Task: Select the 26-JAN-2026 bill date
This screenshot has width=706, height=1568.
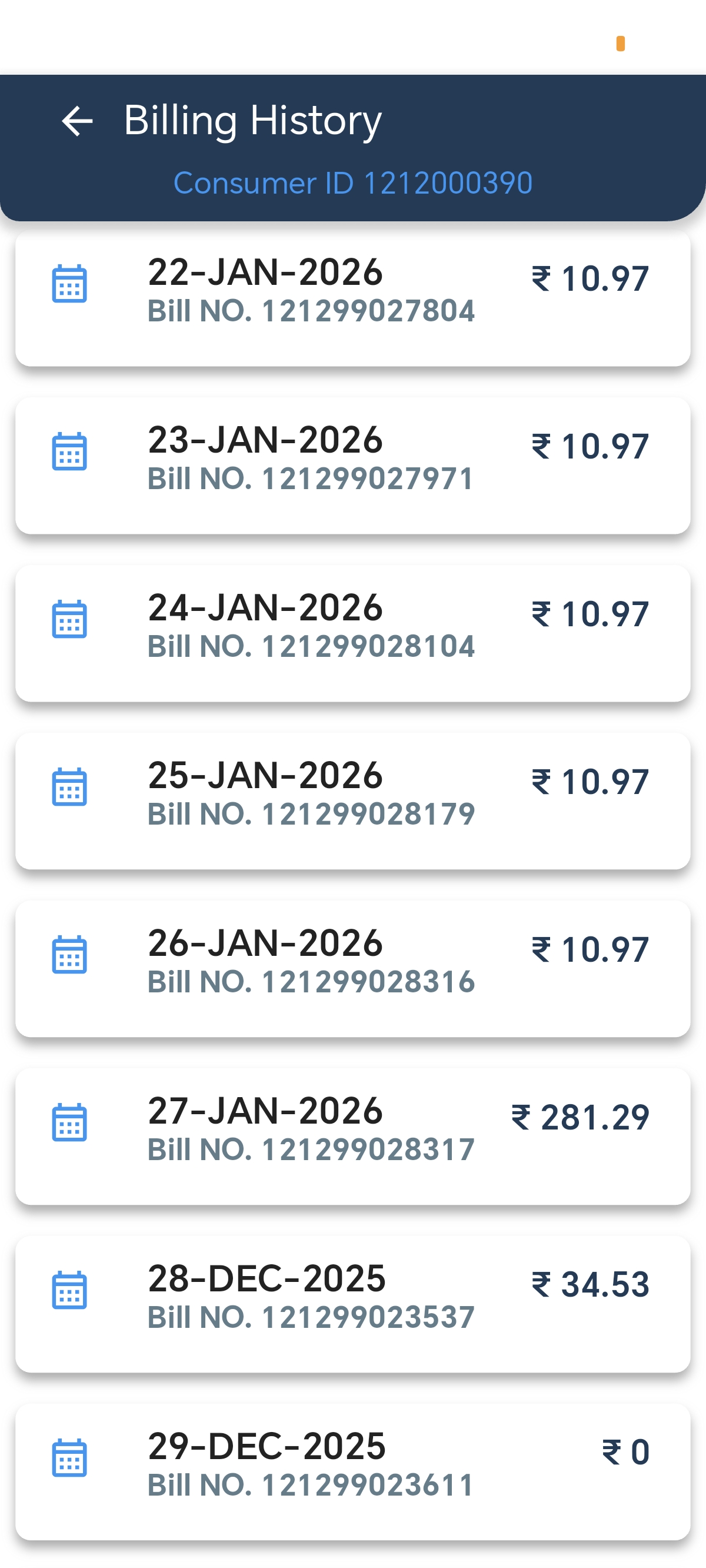Action: 265,943
